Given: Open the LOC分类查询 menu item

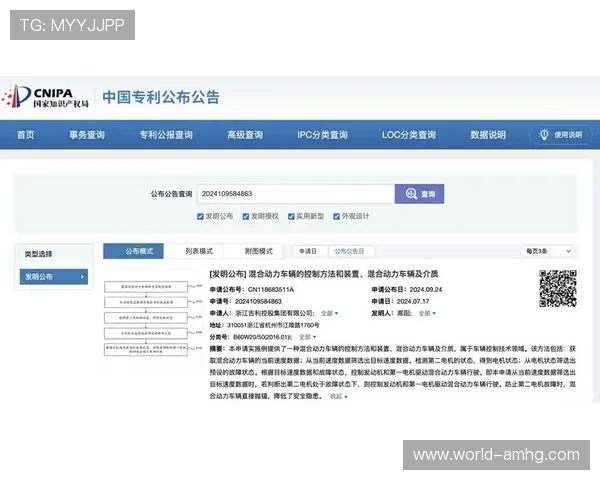Looking at the screenshot, I should coord(409,135).
